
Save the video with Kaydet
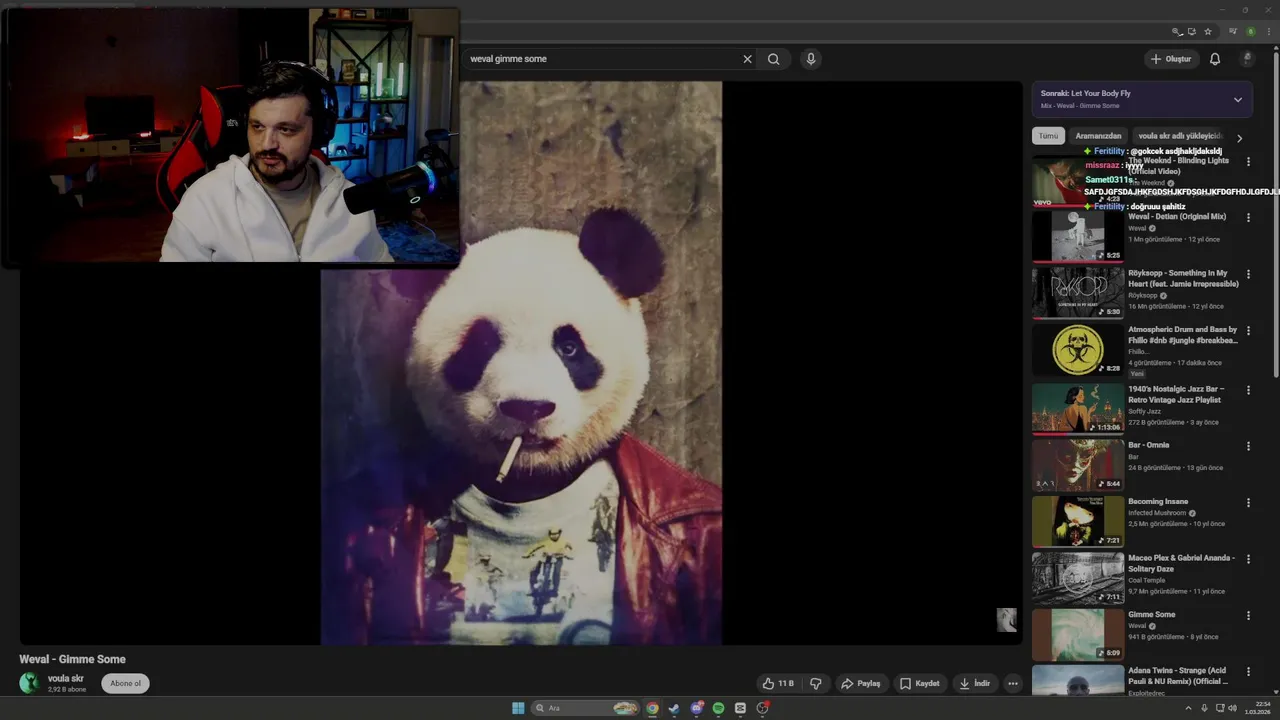click(920, 684)
